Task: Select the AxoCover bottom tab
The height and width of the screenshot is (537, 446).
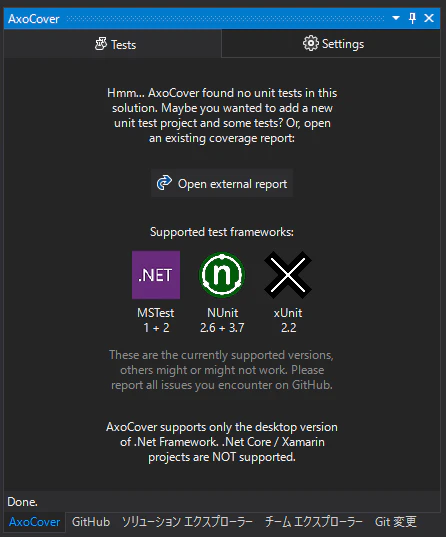Action: 35,522
